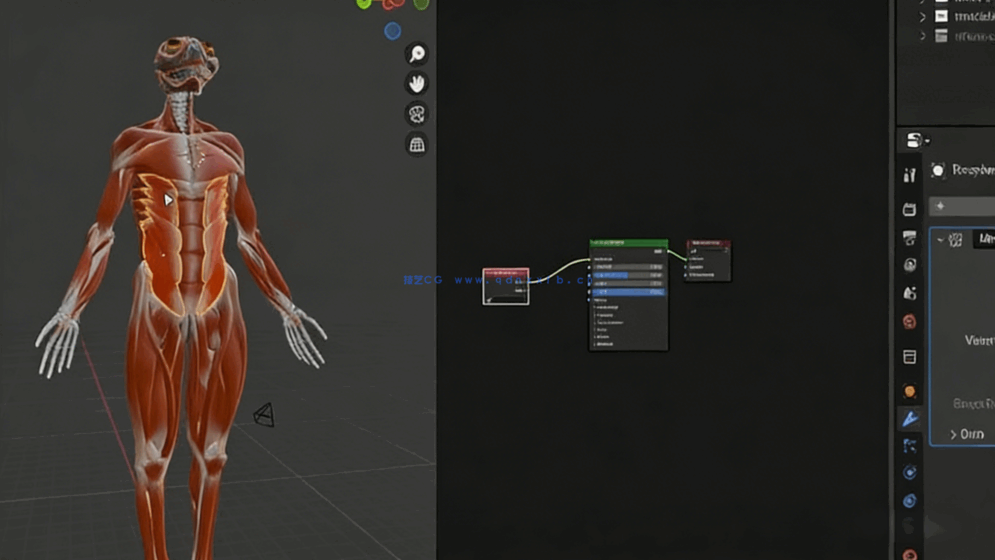The height and width of the screenshot is (560, 995).
Task: Open the Data properties tab icon
Action: click(909, 526)
